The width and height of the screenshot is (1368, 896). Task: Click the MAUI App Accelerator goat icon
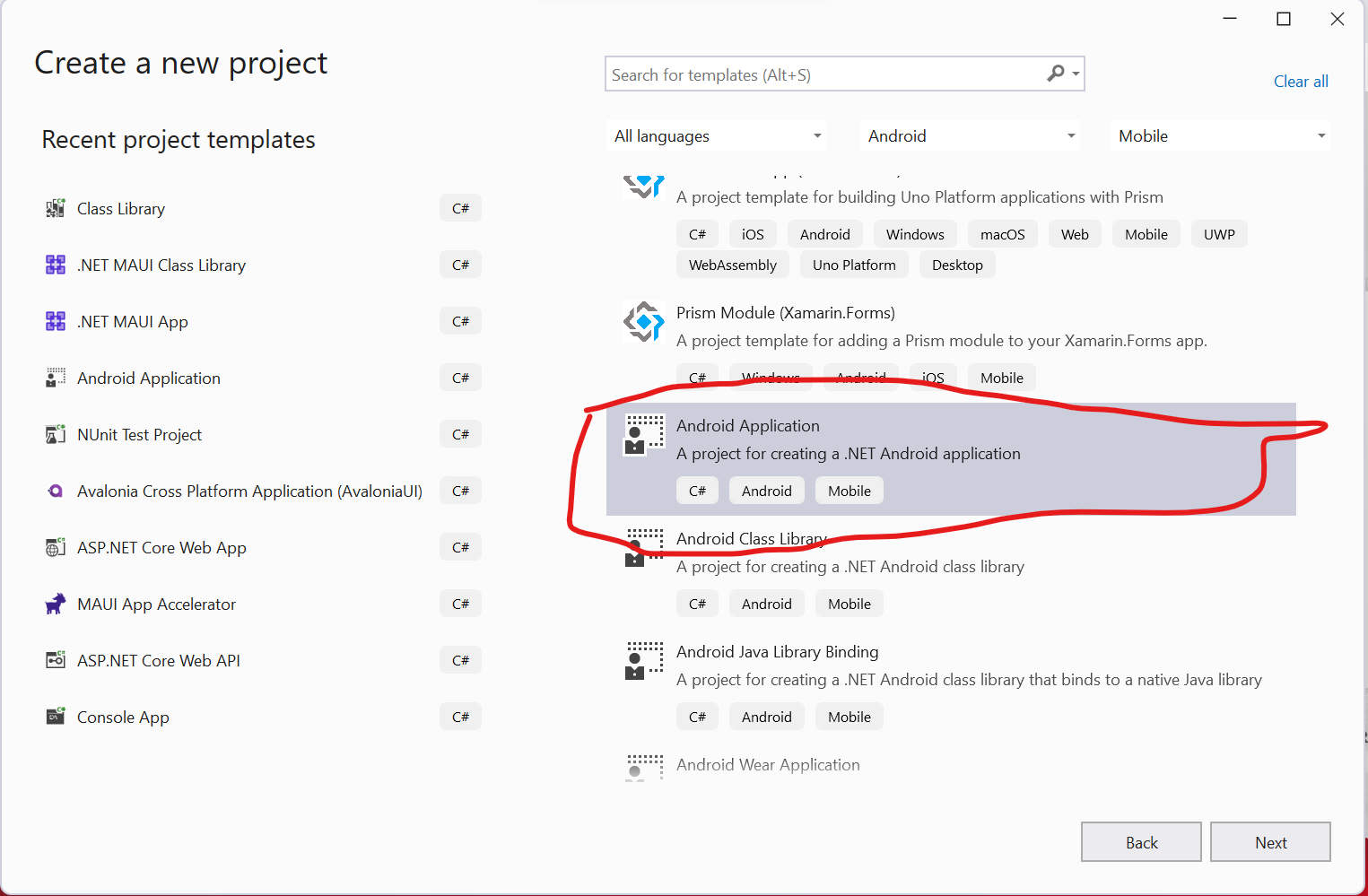55,604
